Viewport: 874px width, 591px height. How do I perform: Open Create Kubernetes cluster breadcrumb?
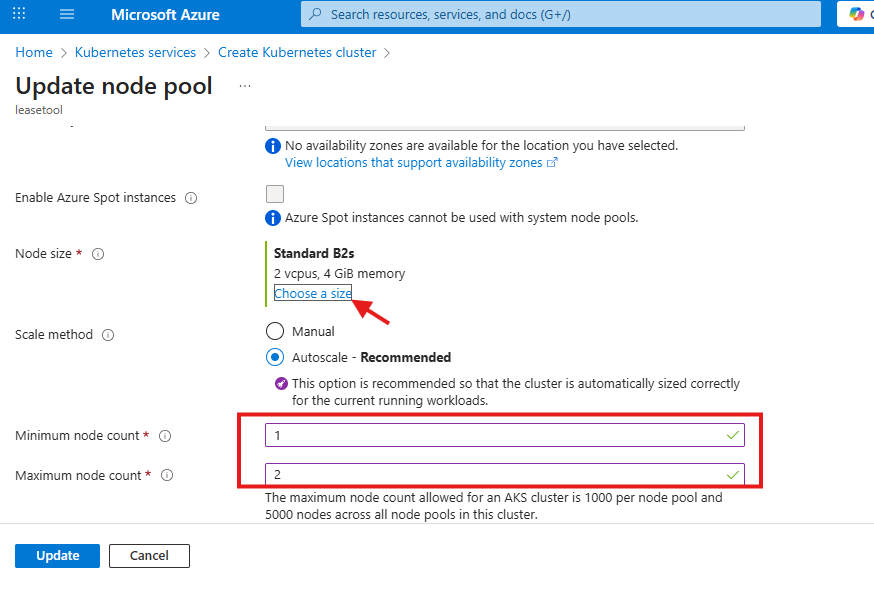296,52
